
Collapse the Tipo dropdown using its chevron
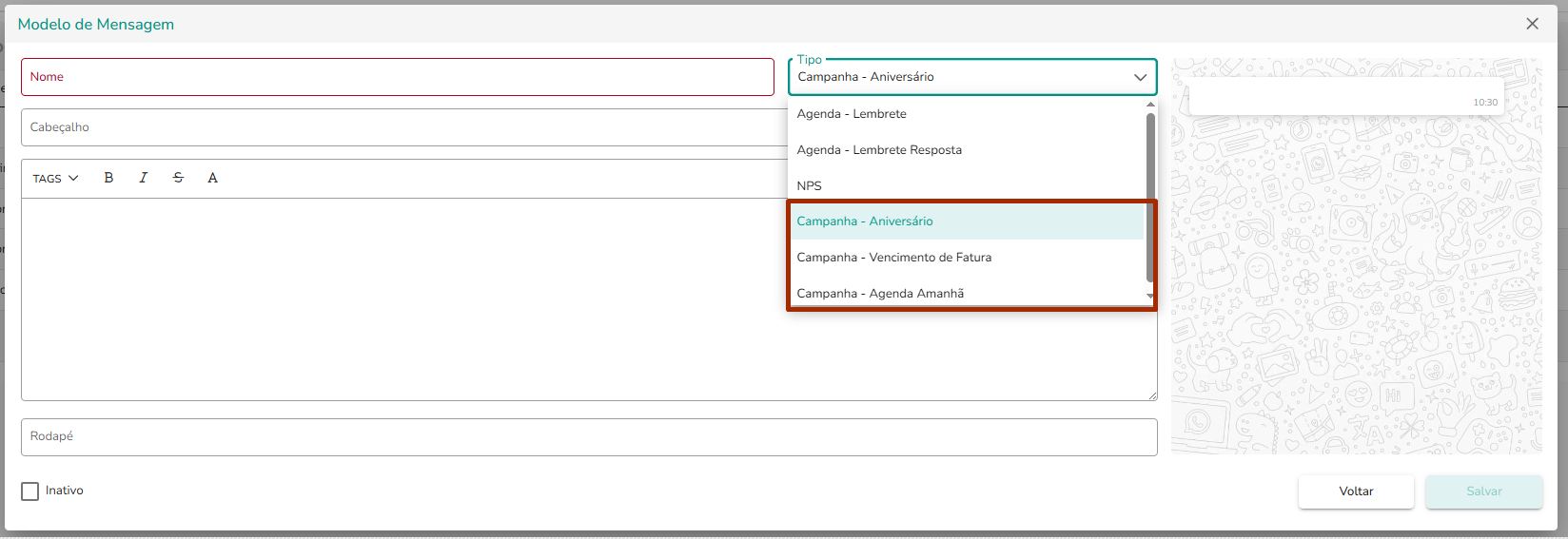pos(1140,77)
